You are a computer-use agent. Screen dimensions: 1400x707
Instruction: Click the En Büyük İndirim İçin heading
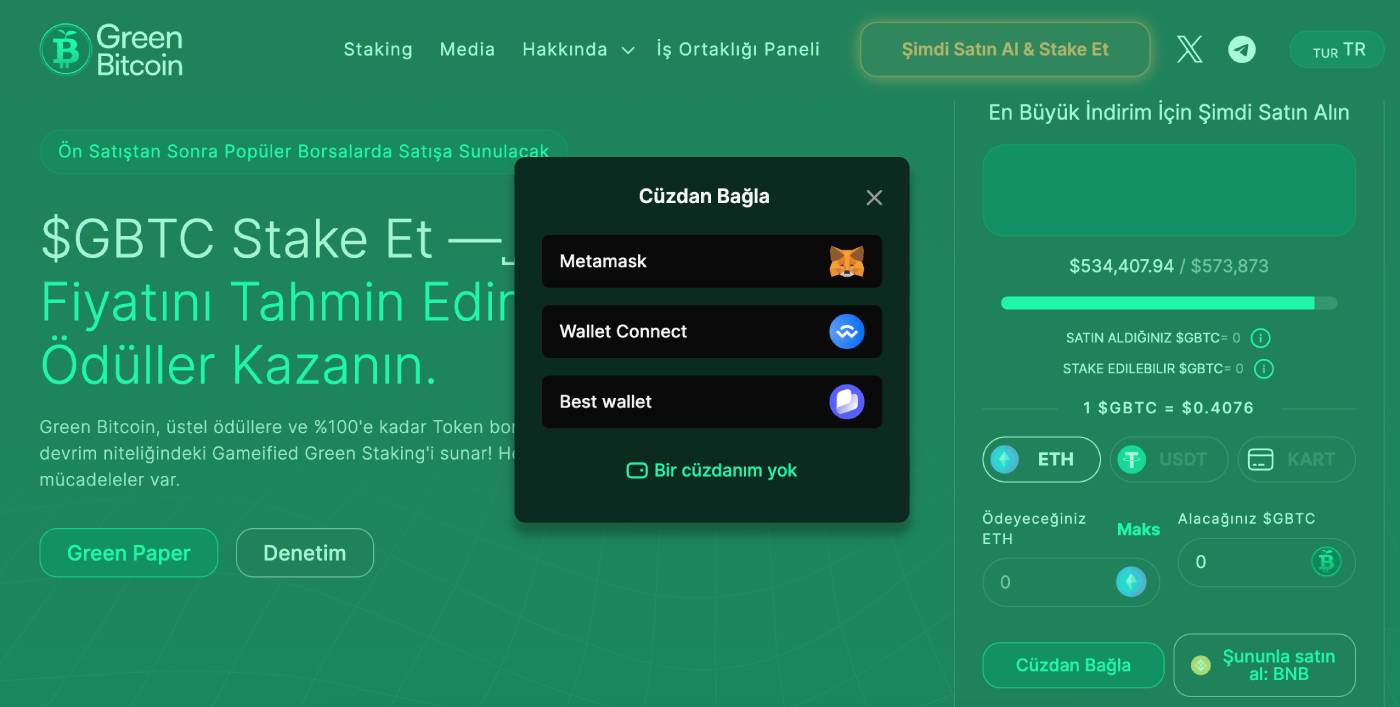click(1169, 113)
